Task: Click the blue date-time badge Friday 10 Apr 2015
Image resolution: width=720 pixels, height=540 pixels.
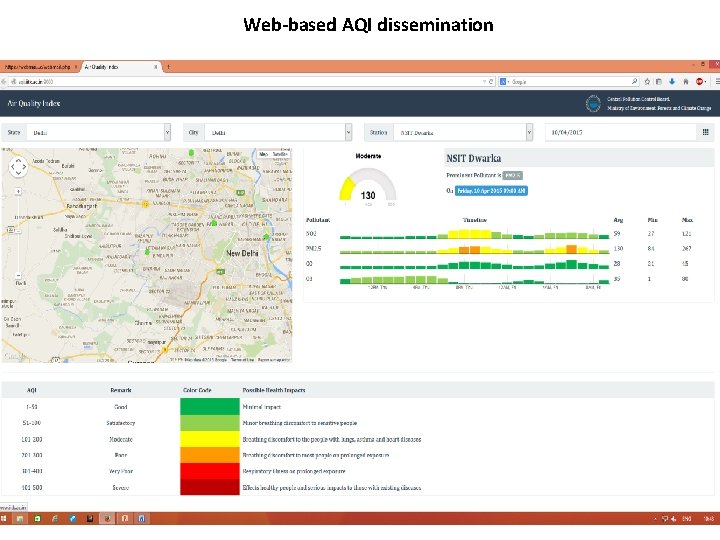Action: point(491,191)
